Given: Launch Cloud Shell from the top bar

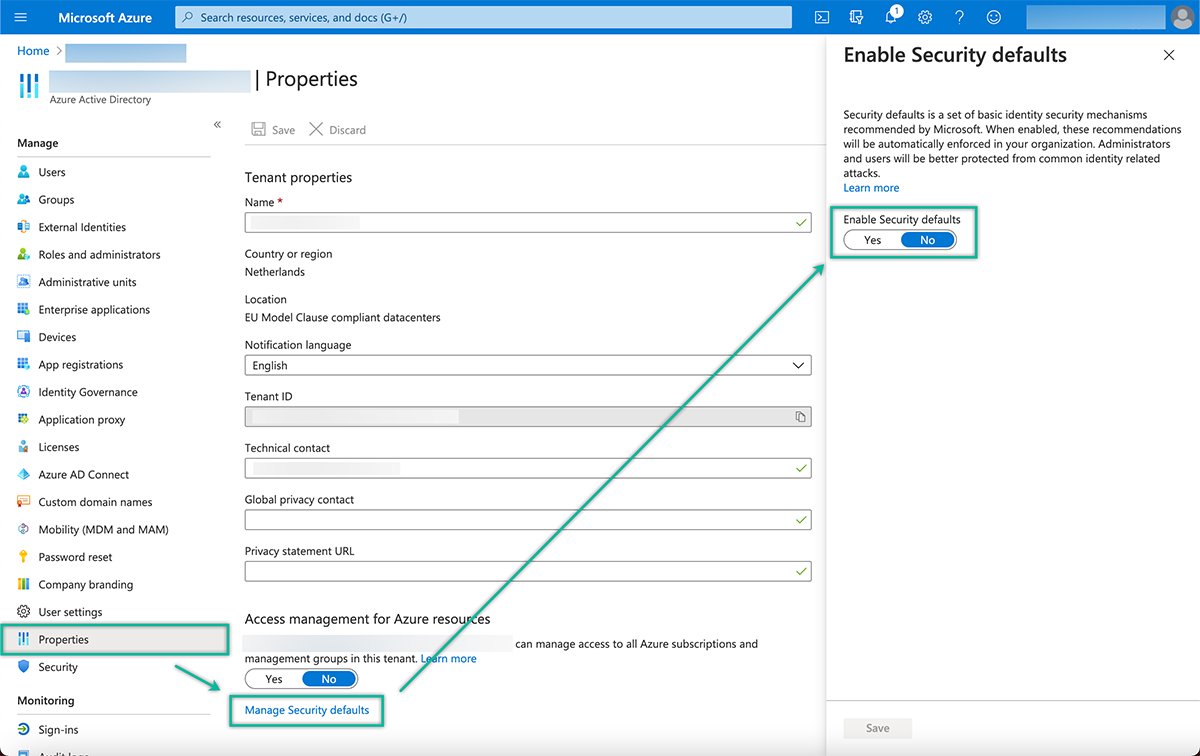Looking at the screenshot, I should pos(821,16).
